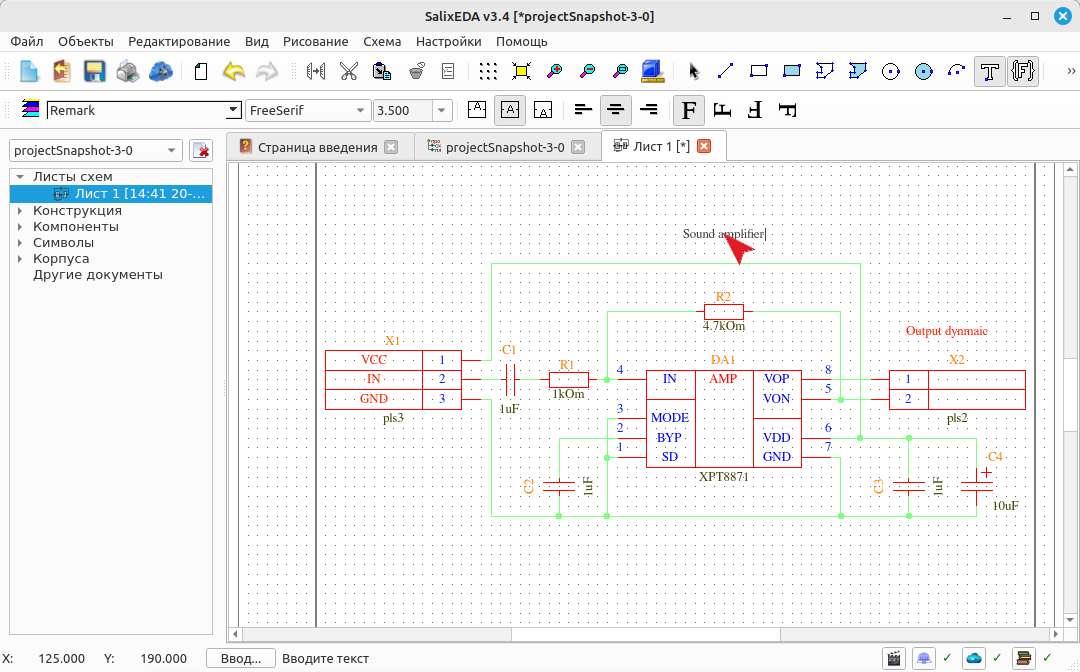The width and height of the screenshot is (1080, 672).
Task: Select the outline Circle tool
Action: pyautogui.click(x=891, y=71)
